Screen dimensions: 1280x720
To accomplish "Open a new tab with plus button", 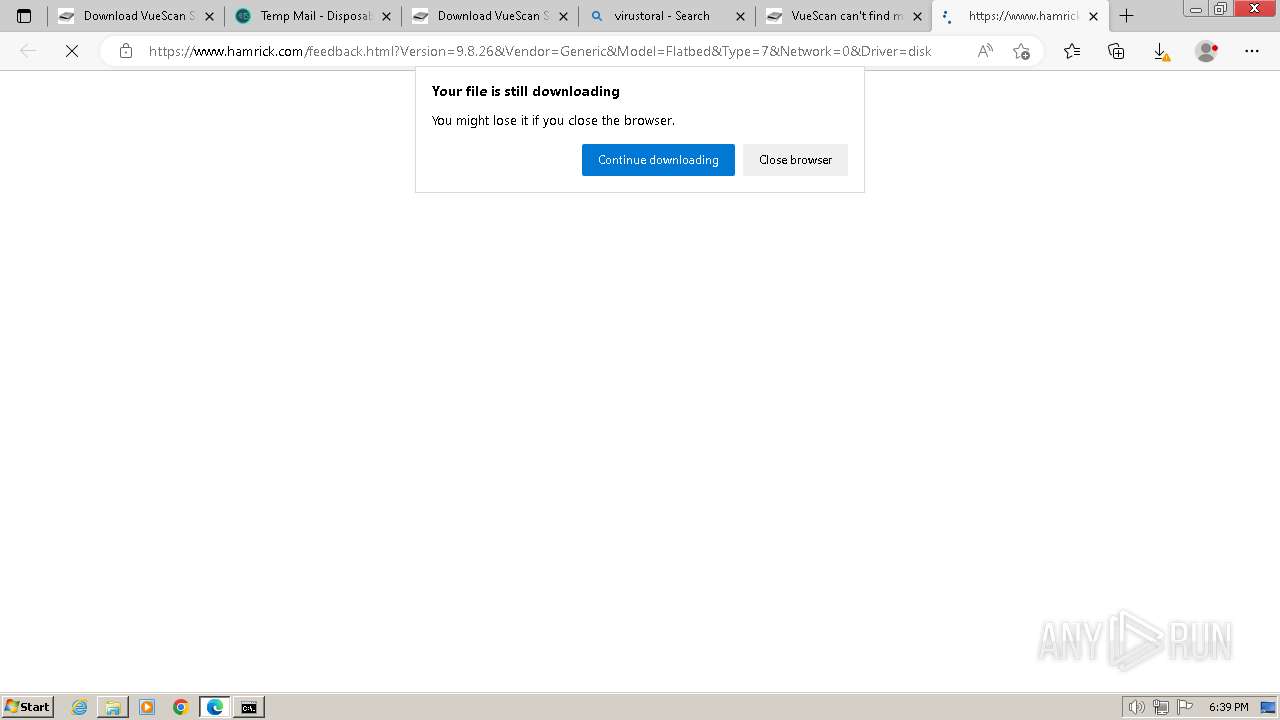I will [1126, 16].
